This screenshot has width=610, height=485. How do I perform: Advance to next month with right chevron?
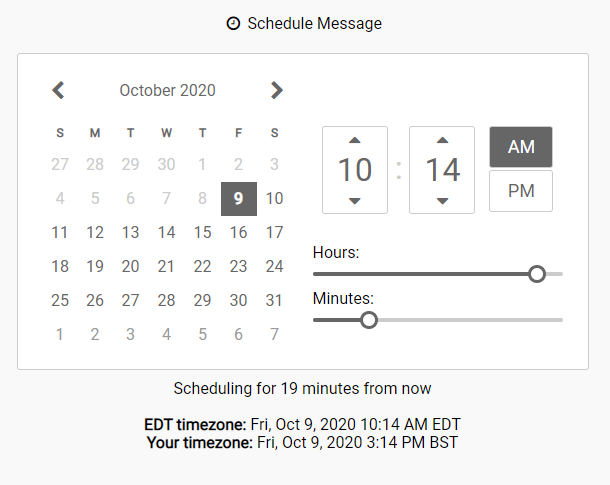point(277,90)
